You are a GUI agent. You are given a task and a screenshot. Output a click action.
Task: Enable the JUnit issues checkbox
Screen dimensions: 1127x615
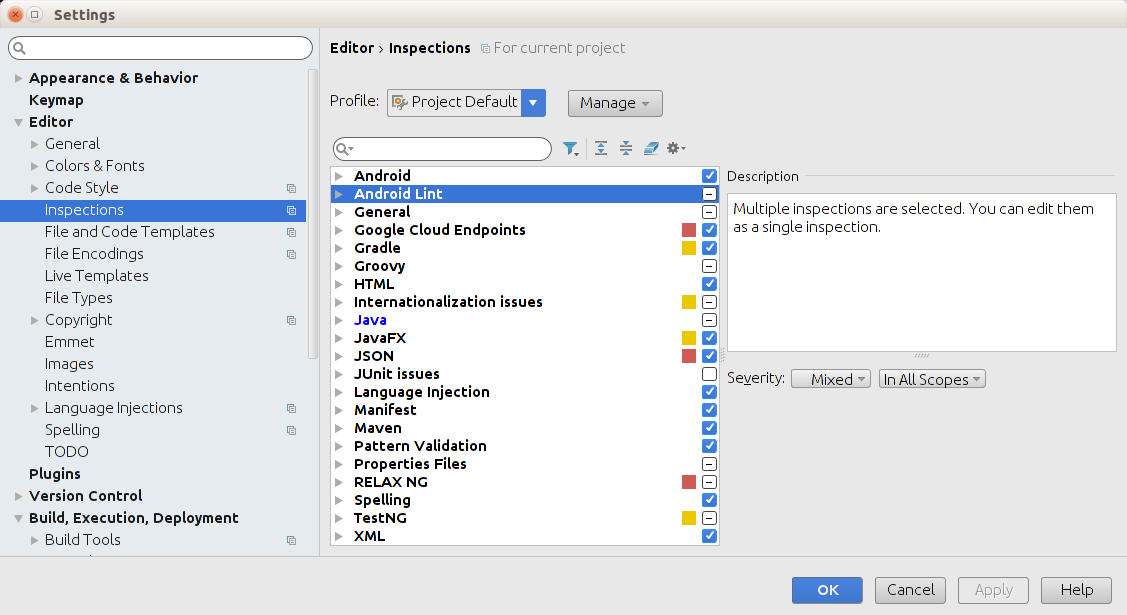pos(709,374)
